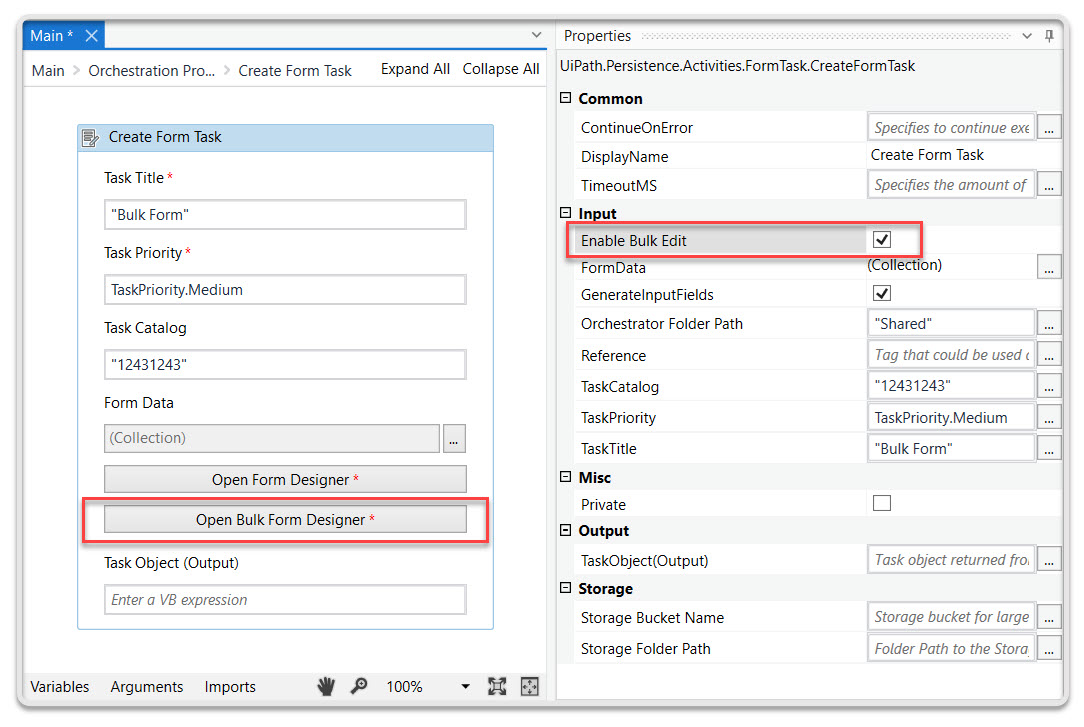Toggle the overview panel icon
Viewport: 1084px width, 727px height.
pos(529,686)
